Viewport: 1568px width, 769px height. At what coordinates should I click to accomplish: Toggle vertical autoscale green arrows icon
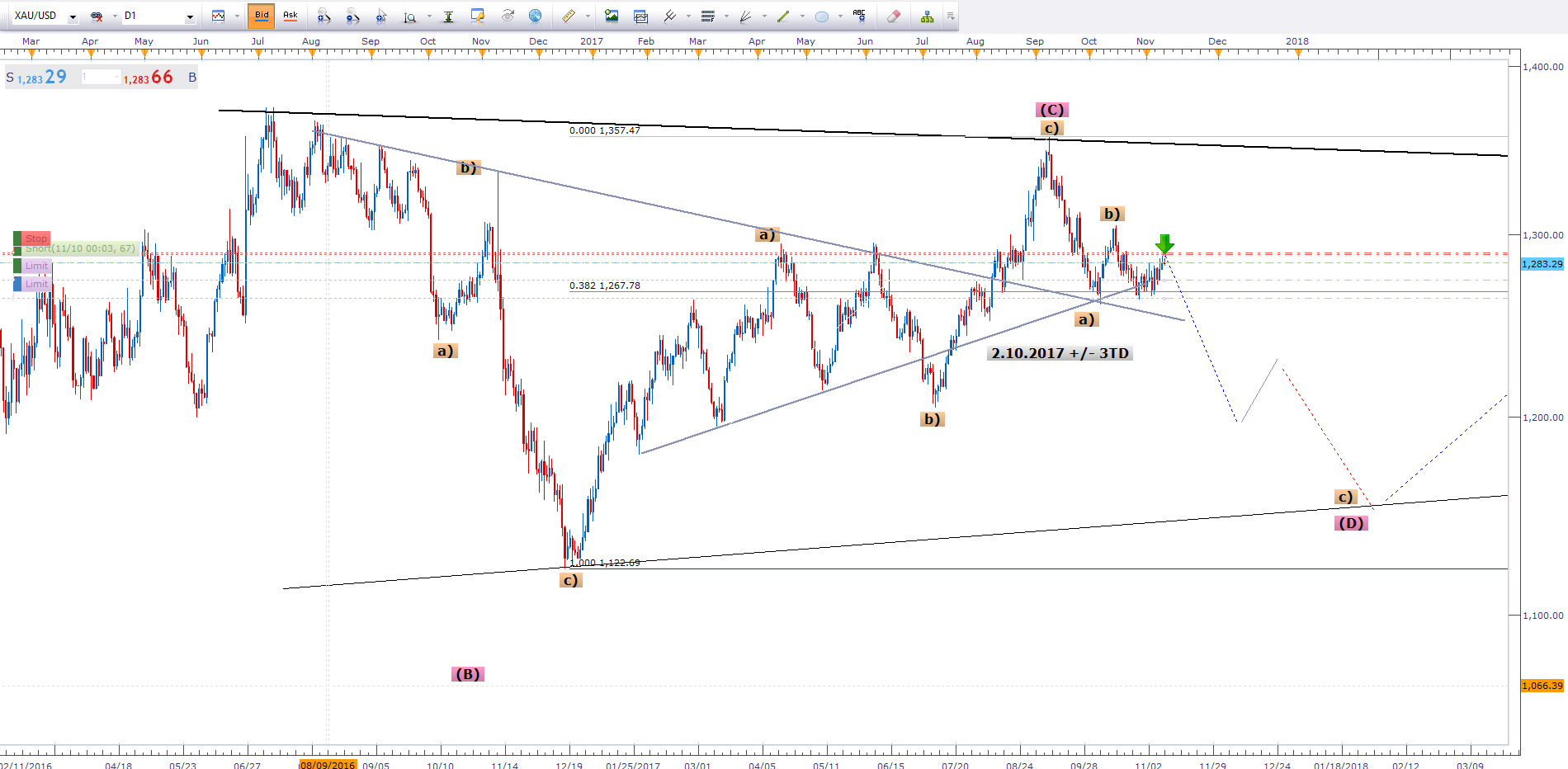[x=448, y=16]
